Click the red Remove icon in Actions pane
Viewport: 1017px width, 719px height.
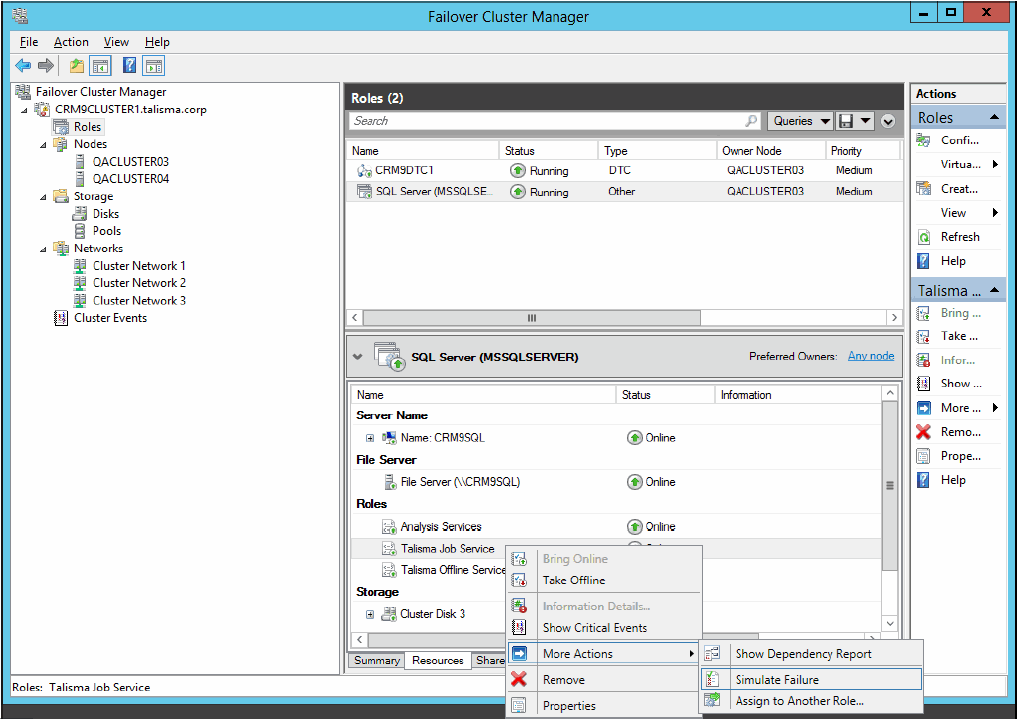tap(924, 432)
